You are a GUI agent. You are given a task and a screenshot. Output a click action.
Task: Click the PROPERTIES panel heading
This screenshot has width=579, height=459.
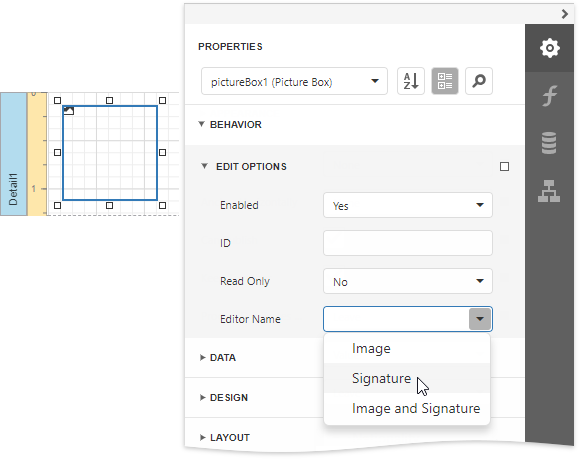230,47
